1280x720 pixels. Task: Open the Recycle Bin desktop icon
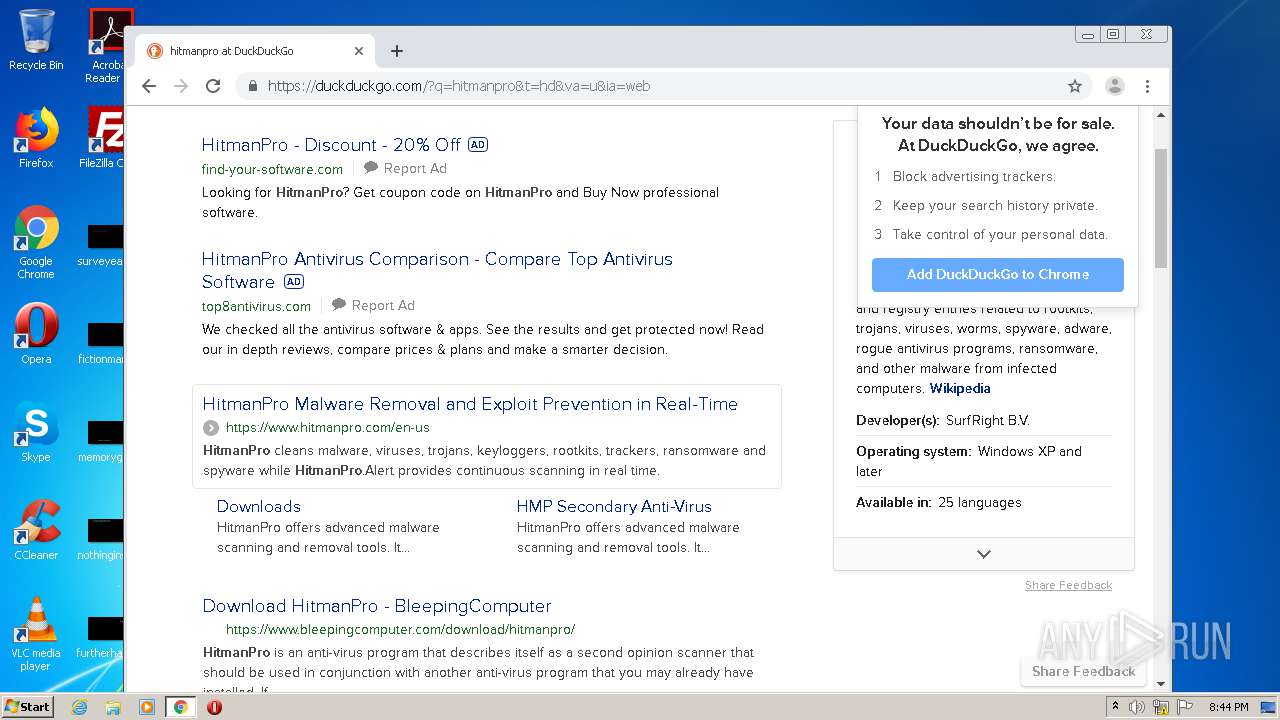tap(36, 40)
